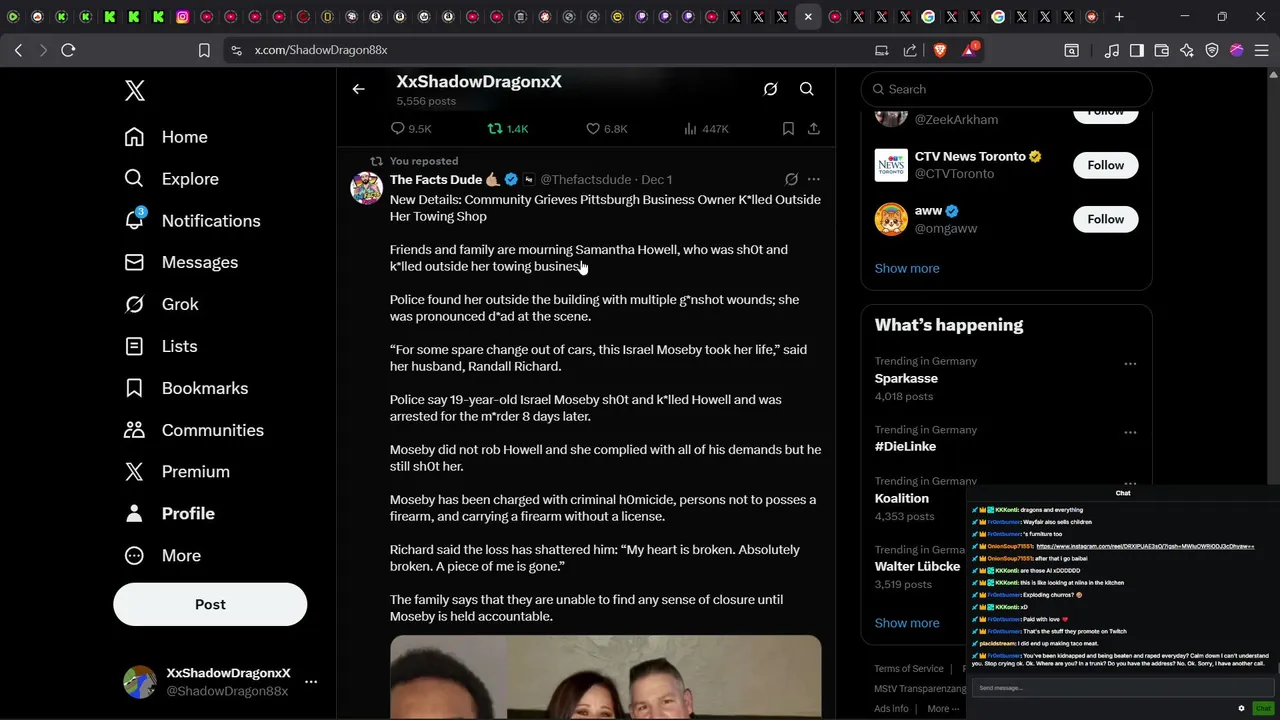View site information icon beside the URL
This screenshot has height=720, width=1280.
coord(236,50)
